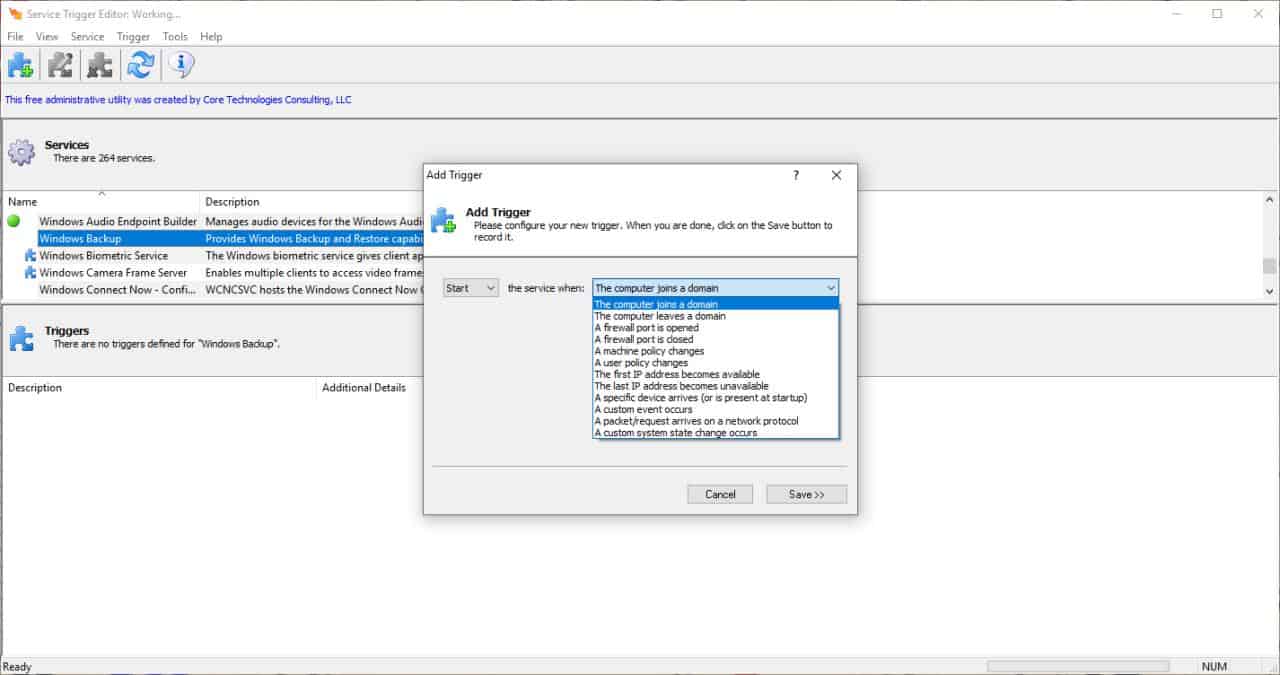Click the Refresh services toolbar icon
1280x675 pixels.
point(141,66)
